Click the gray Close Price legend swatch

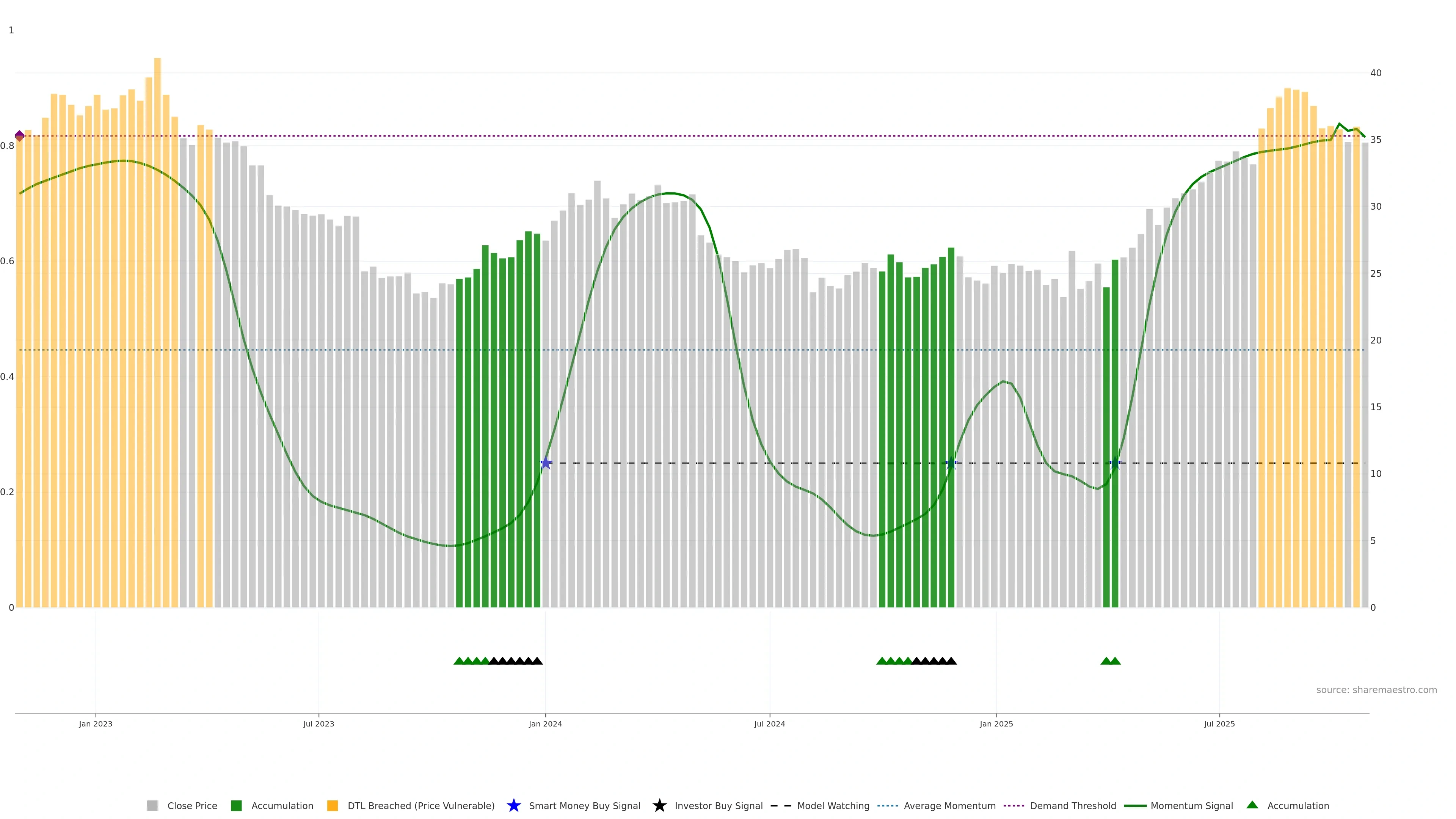[152, 805]
